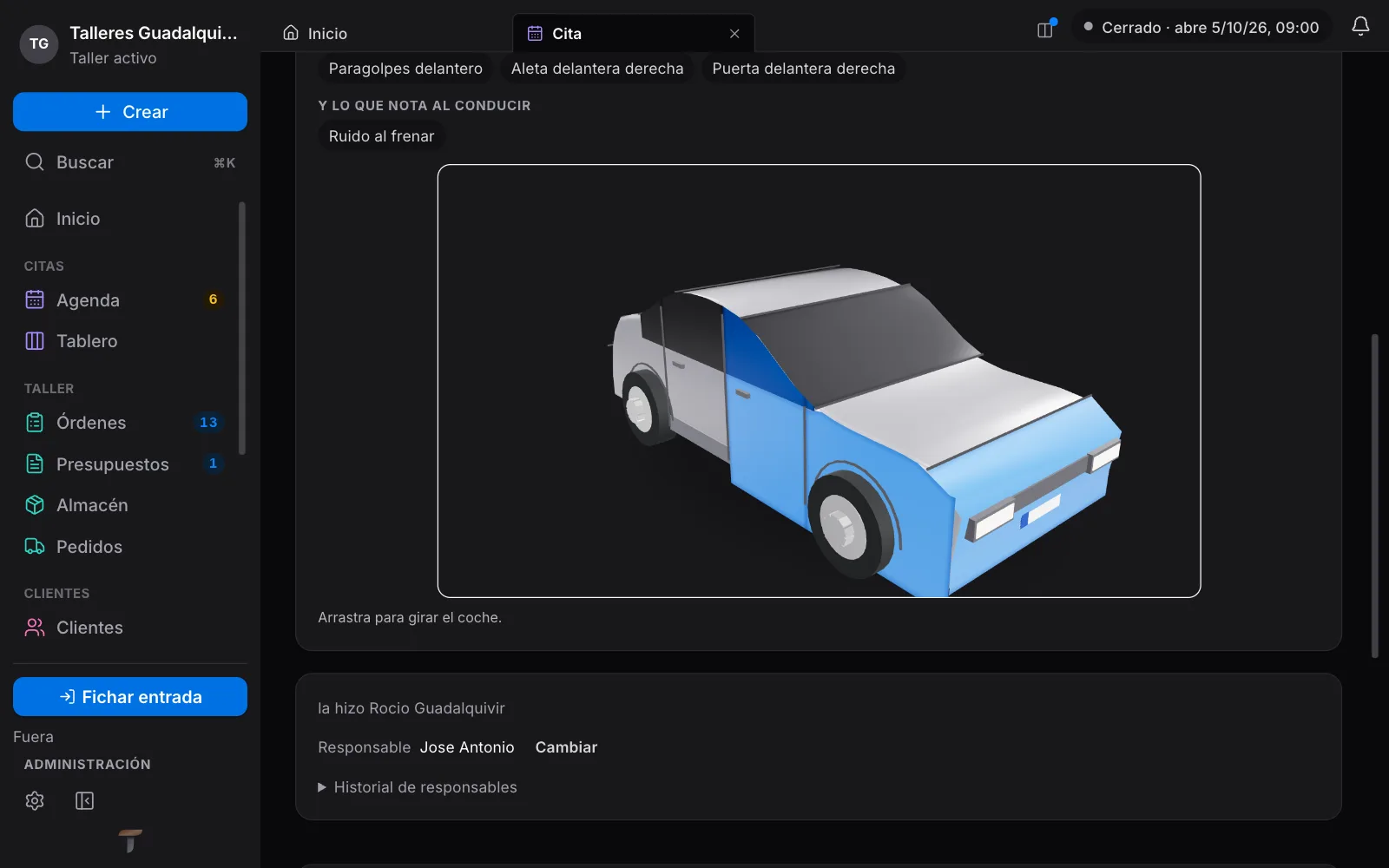This screenshot has width=1389, height=868.
Task: Open the settings gear in Administración
Action: pyautogui.click(x=35, y=800)
